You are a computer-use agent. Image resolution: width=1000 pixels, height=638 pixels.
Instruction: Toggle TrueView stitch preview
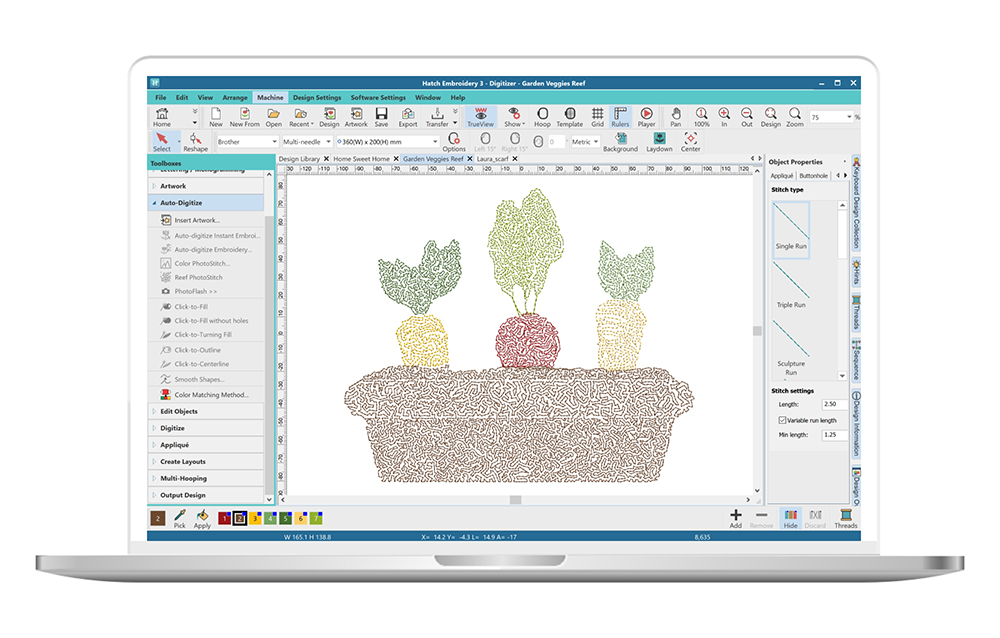click(481, 117)
